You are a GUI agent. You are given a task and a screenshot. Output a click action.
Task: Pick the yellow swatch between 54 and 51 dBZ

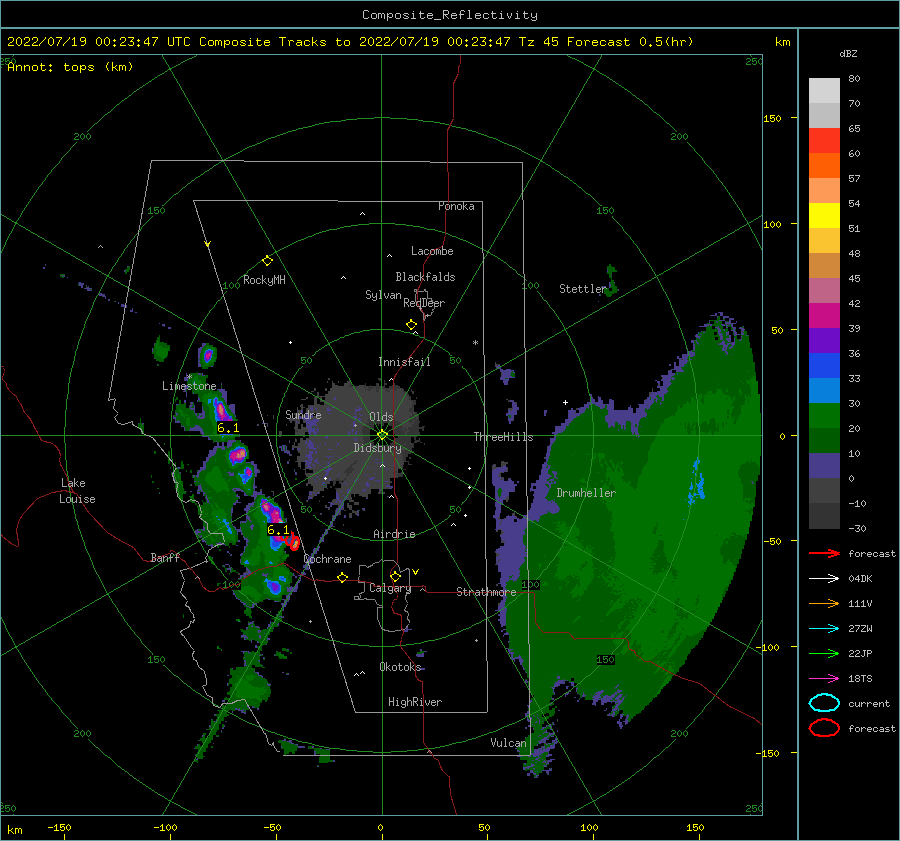coord(824,216)
